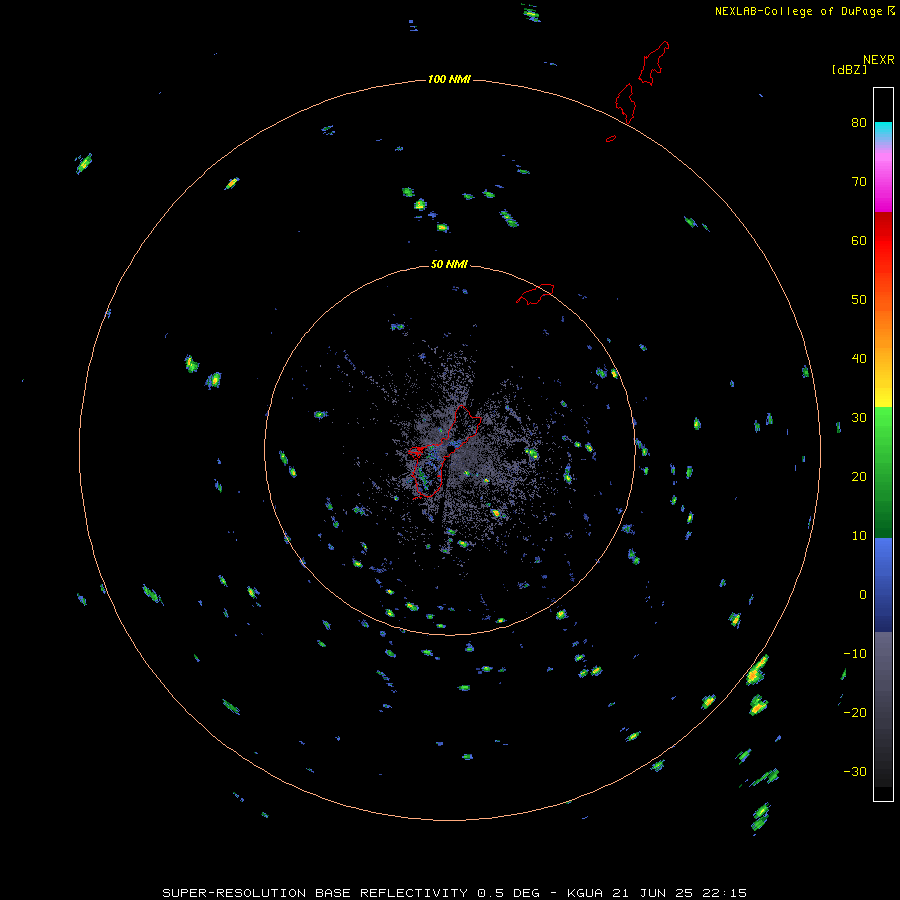
Task: Click the 80 value on dBZ scale
Action: pyautogui.click(x=859, y=122)
